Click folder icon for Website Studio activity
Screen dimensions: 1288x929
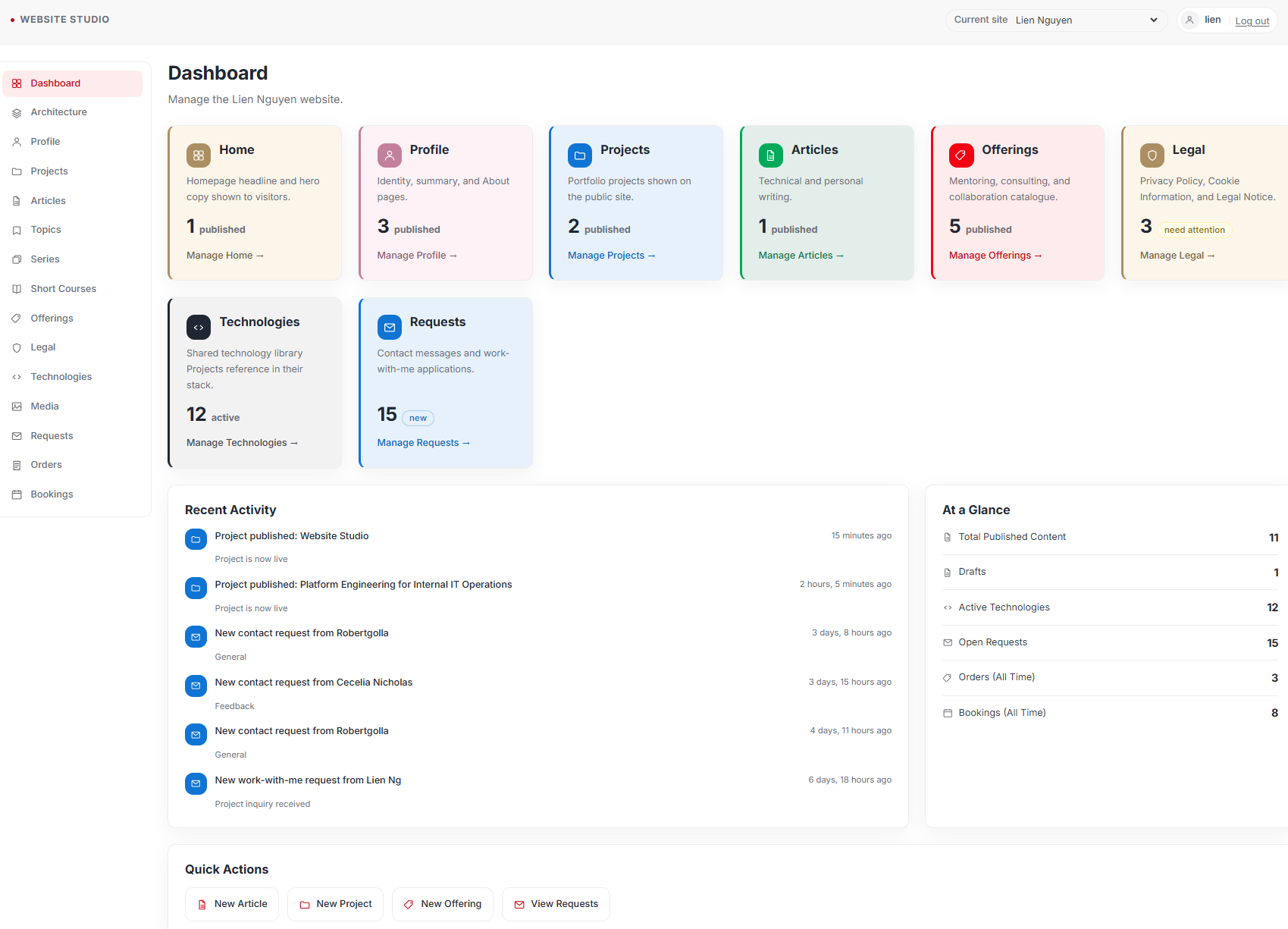pos(196,539)
